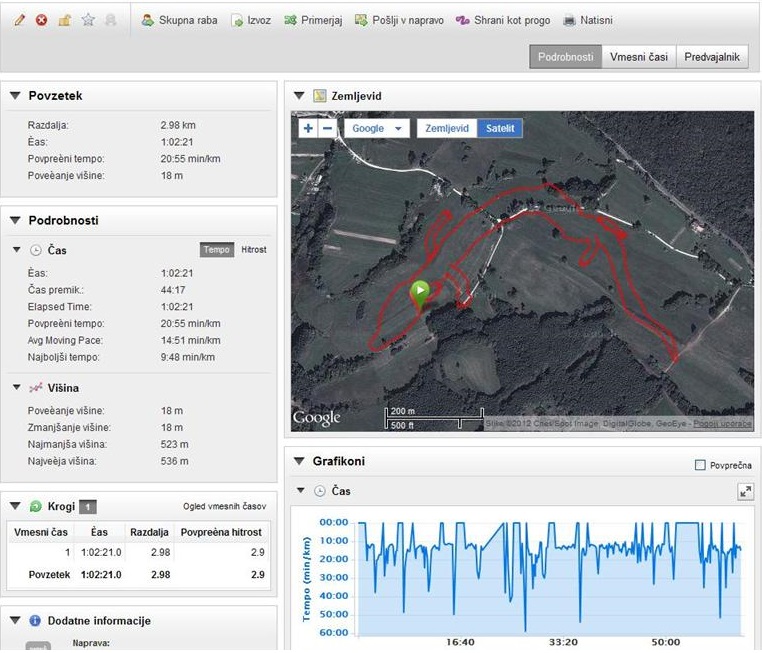The width and height of the screenshot is (762, 653).
Task: Click the pencil edit icon
Action: 19,20
